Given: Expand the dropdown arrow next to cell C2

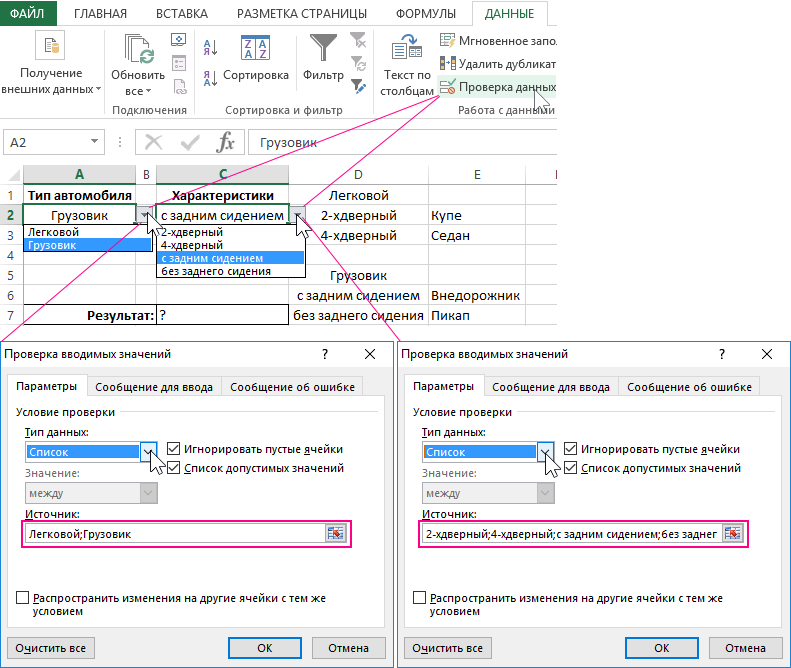Looking at the screenshot, I should (x=298, y=215).
